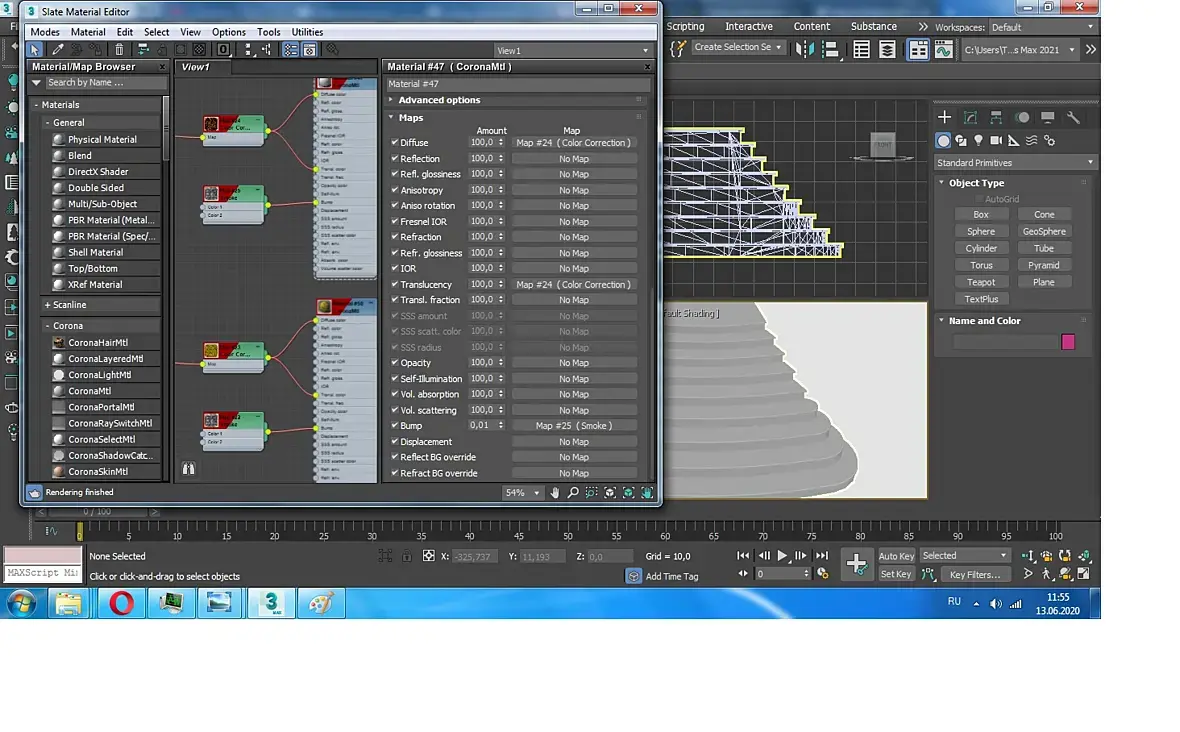The image size is (1180, 732).
Task: Pick material from object eyedropper icon
Action: (57, 50)
